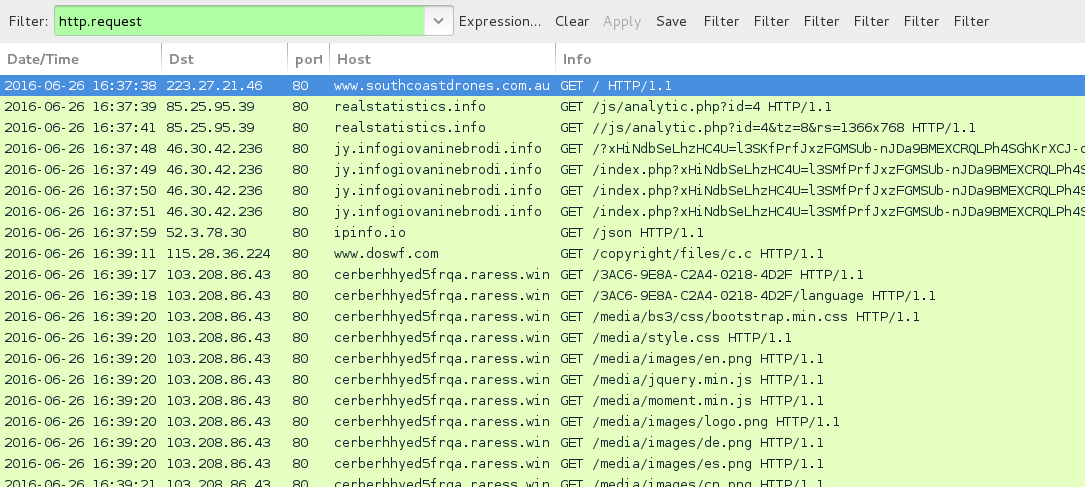Click the port column header
The width and height of the screenshot is (1085, 487).
306,59
